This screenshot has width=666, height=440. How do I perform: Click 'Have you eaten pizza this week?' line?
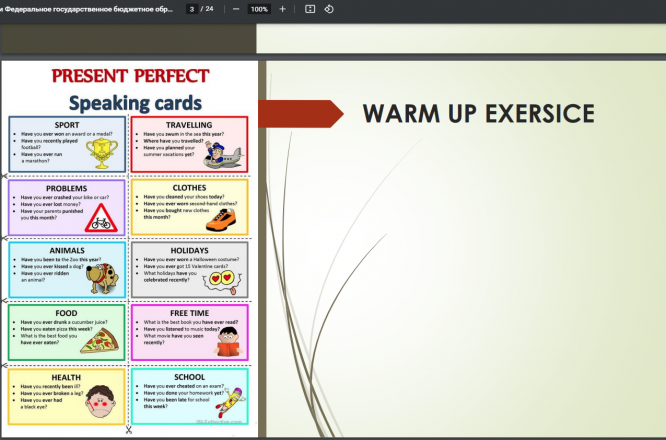tap(56, 329)
